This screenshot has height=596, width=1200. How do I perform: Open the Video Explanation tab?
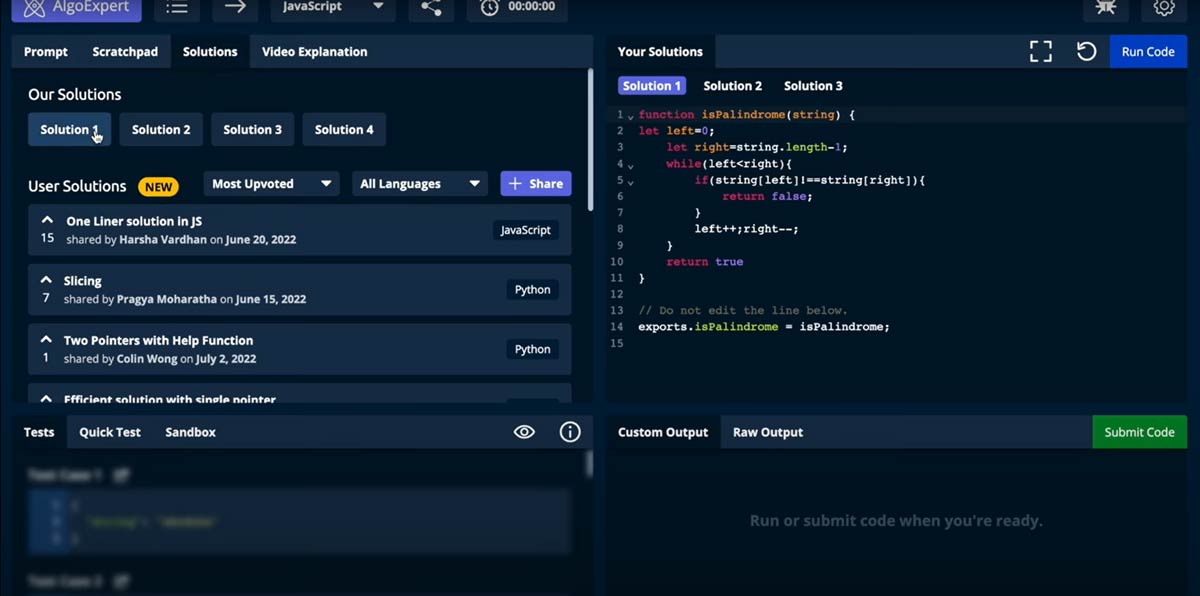(x=315, y=52)
